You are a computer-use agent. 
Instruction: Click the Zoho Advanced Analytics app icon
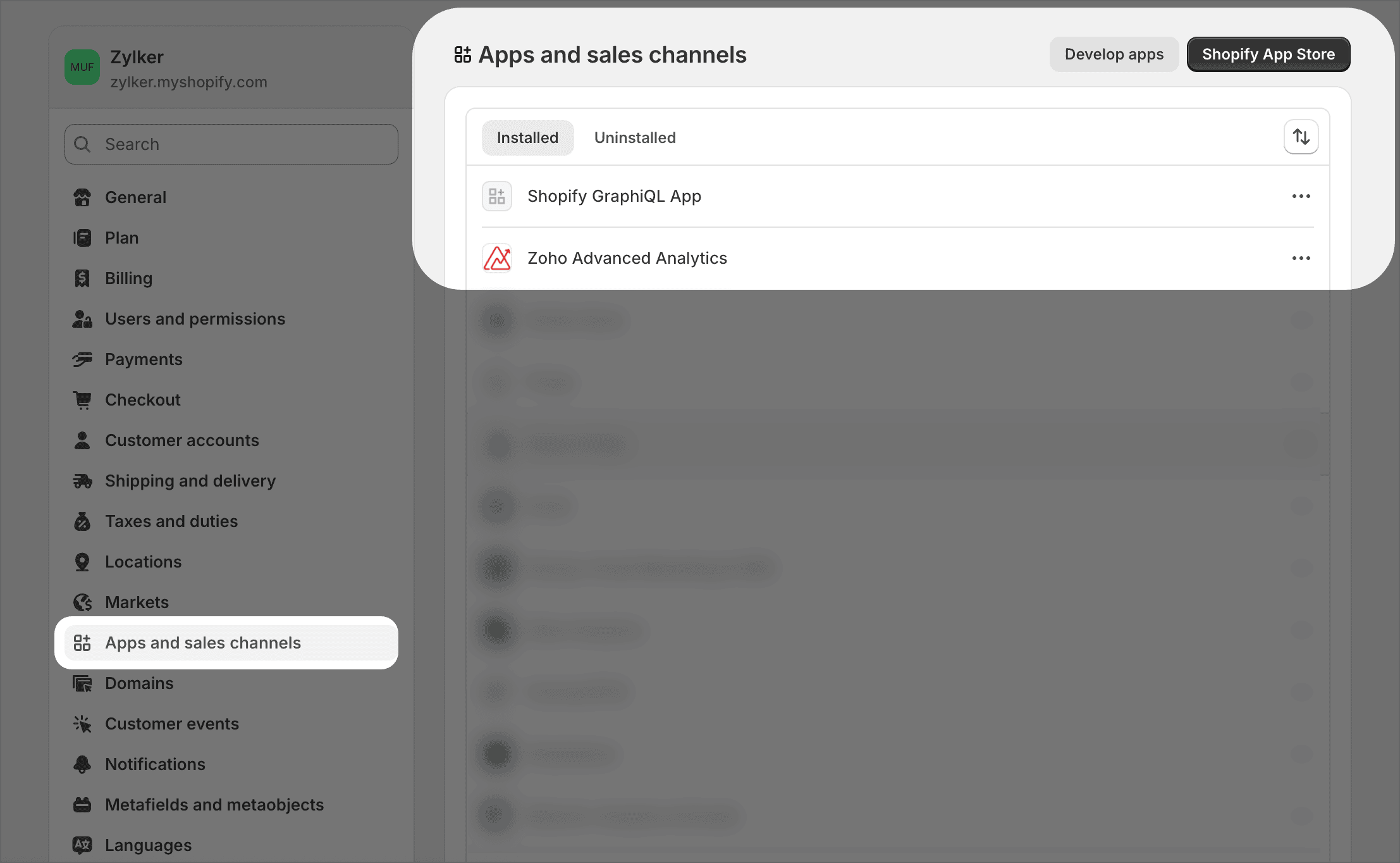coord(497,258)
